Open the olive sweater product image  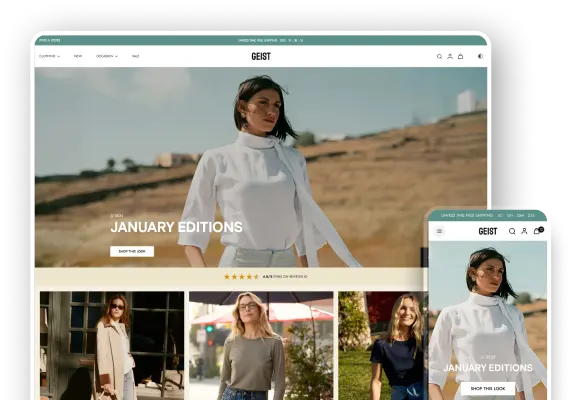(x=261, y=345)
